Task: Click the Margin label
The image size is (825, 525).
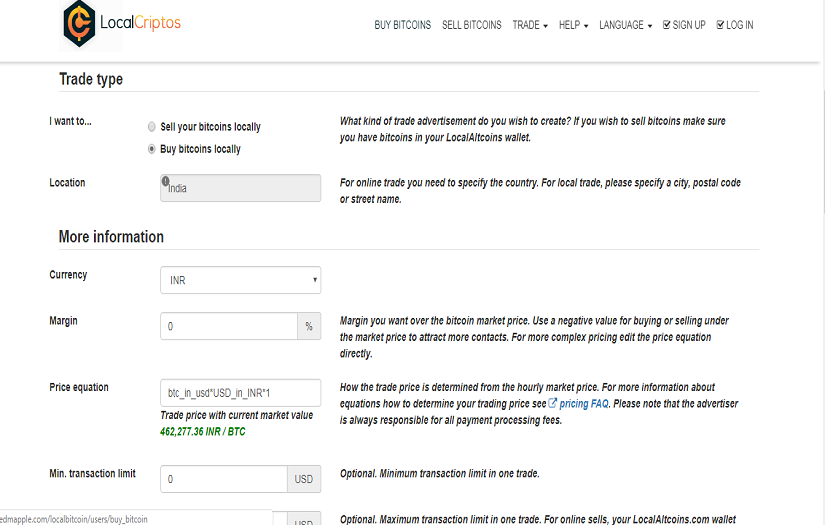Action: (63, 320)
